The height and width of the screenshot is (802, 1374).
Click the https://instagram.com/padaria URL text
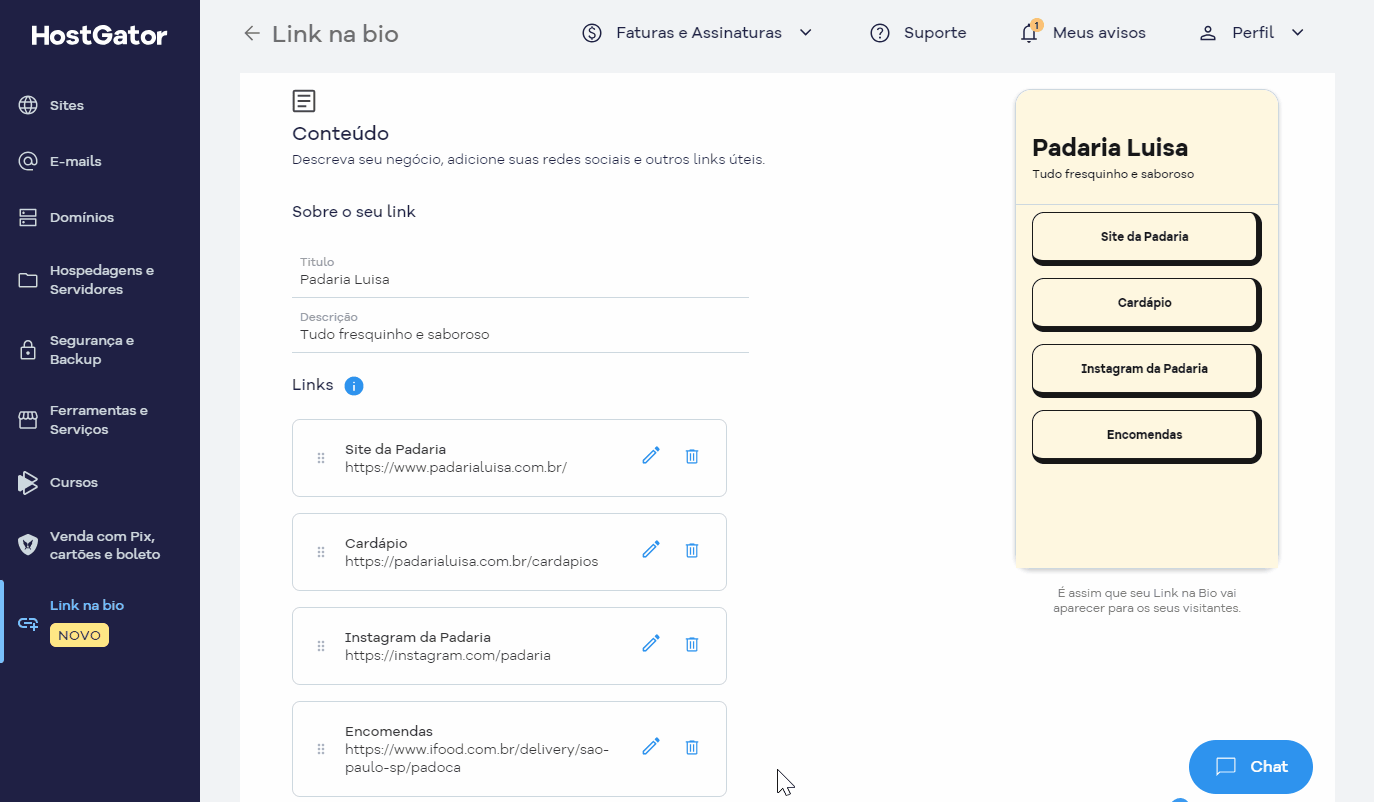tap(447, 656)
